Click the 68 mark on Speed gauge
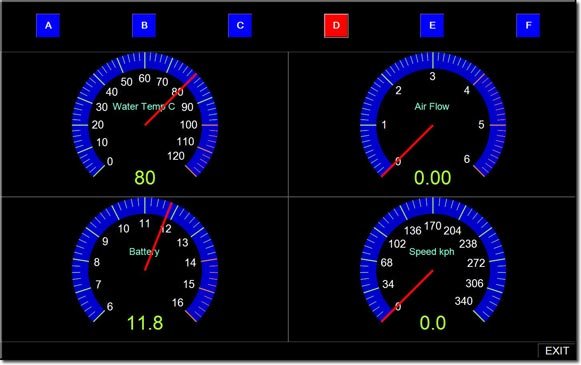581x365 pixels. point(386,263)
